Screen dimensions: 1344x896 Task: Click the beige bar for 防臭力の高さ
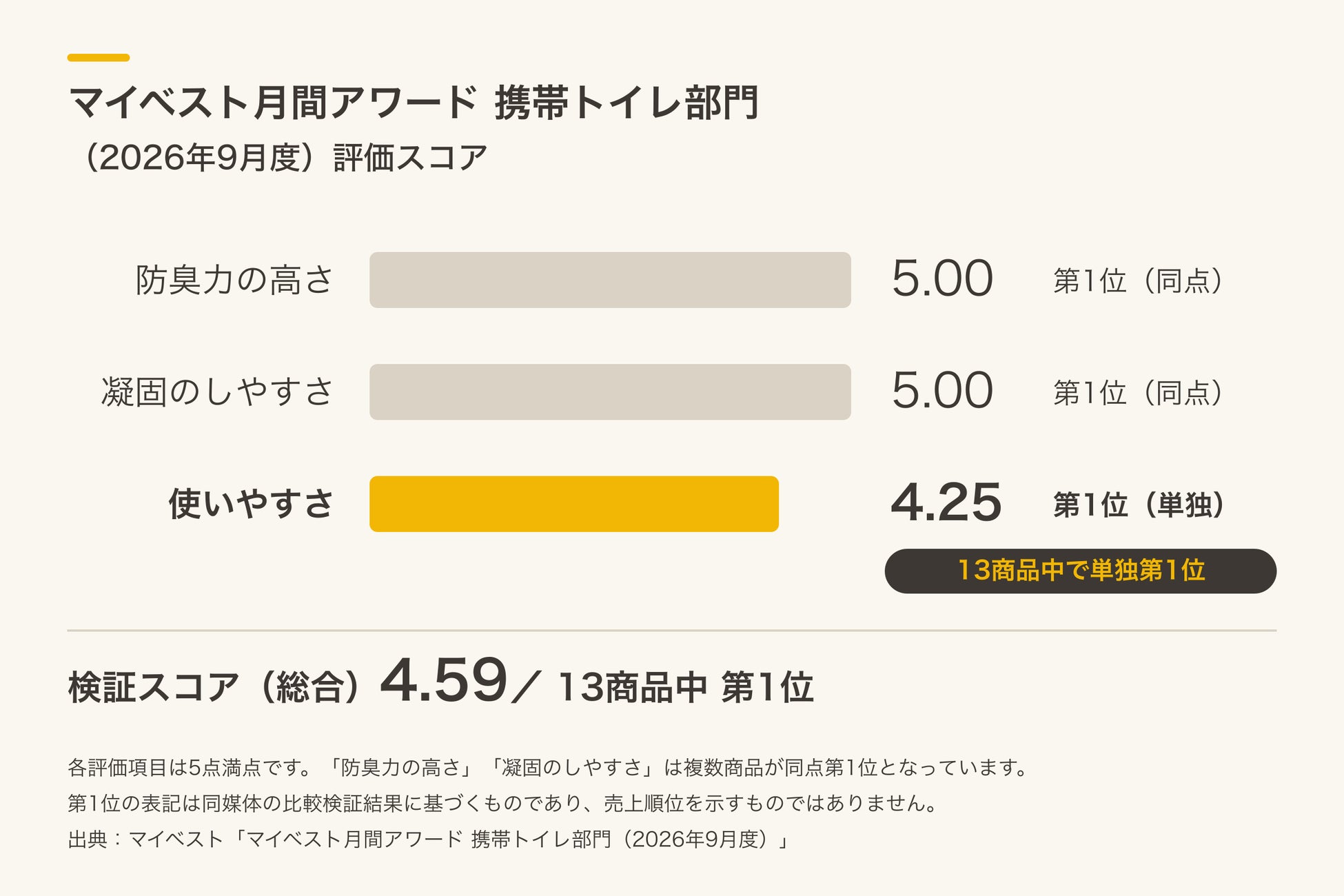610,280
